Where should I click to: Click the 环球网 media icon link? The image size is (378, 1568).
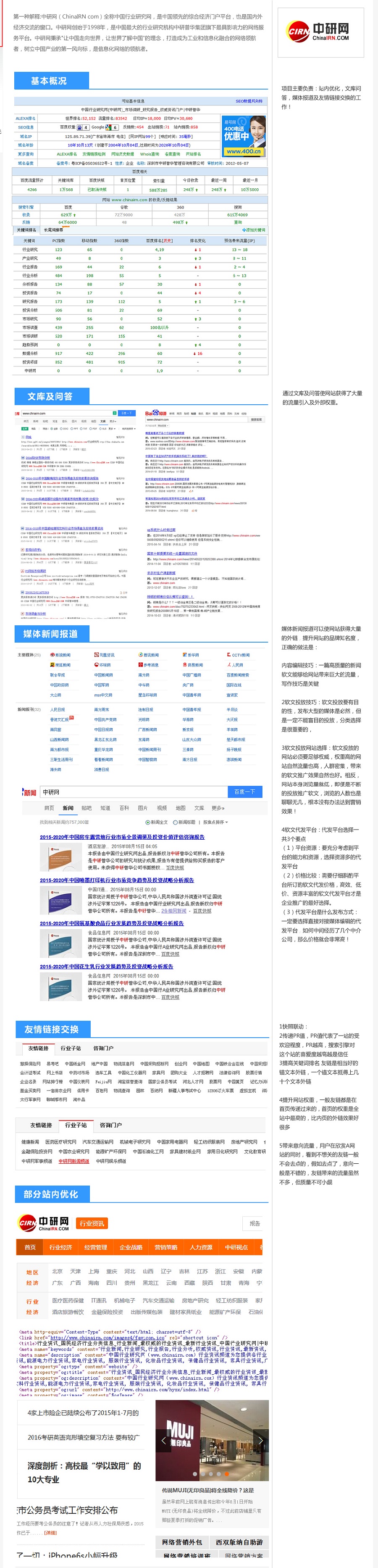point(102,665)
